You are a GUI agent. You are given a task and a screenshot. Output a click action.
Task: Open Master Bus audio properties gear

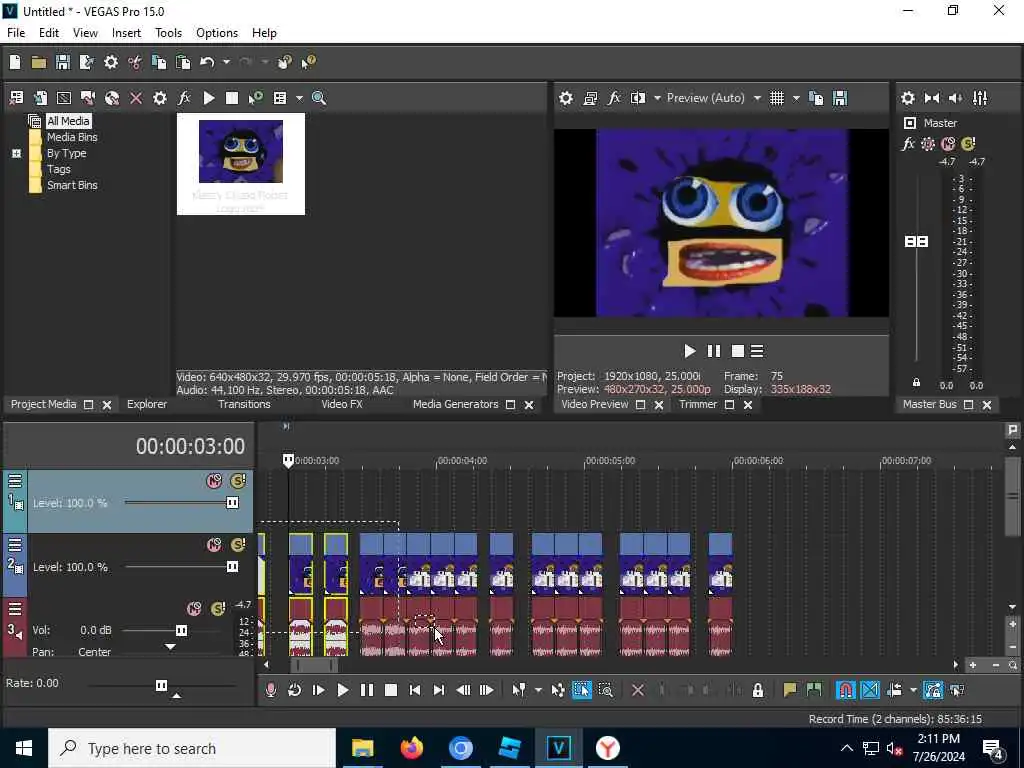click(908, 98)
